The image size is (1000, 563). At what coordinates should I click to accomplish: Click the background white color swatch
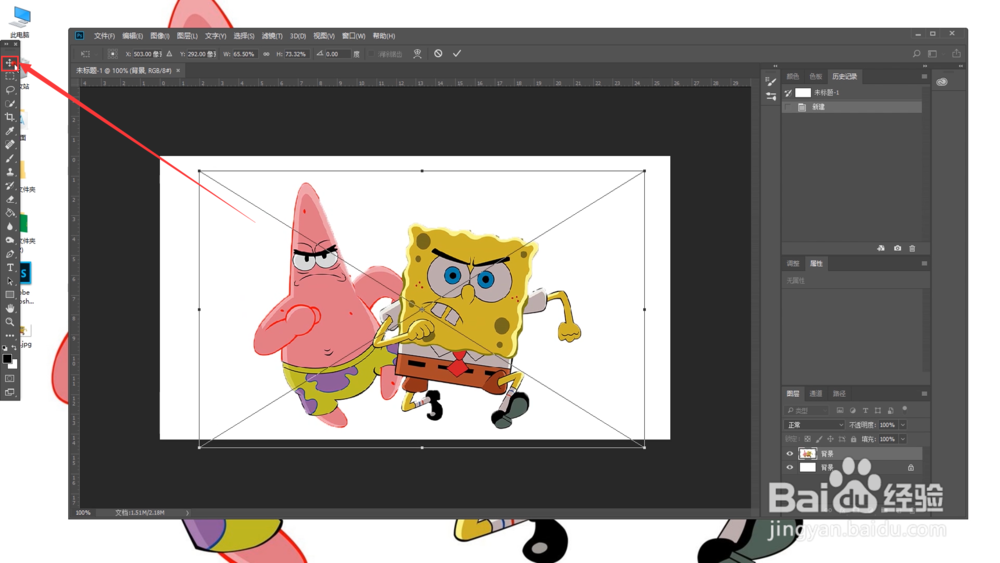[x=13, y=365]
